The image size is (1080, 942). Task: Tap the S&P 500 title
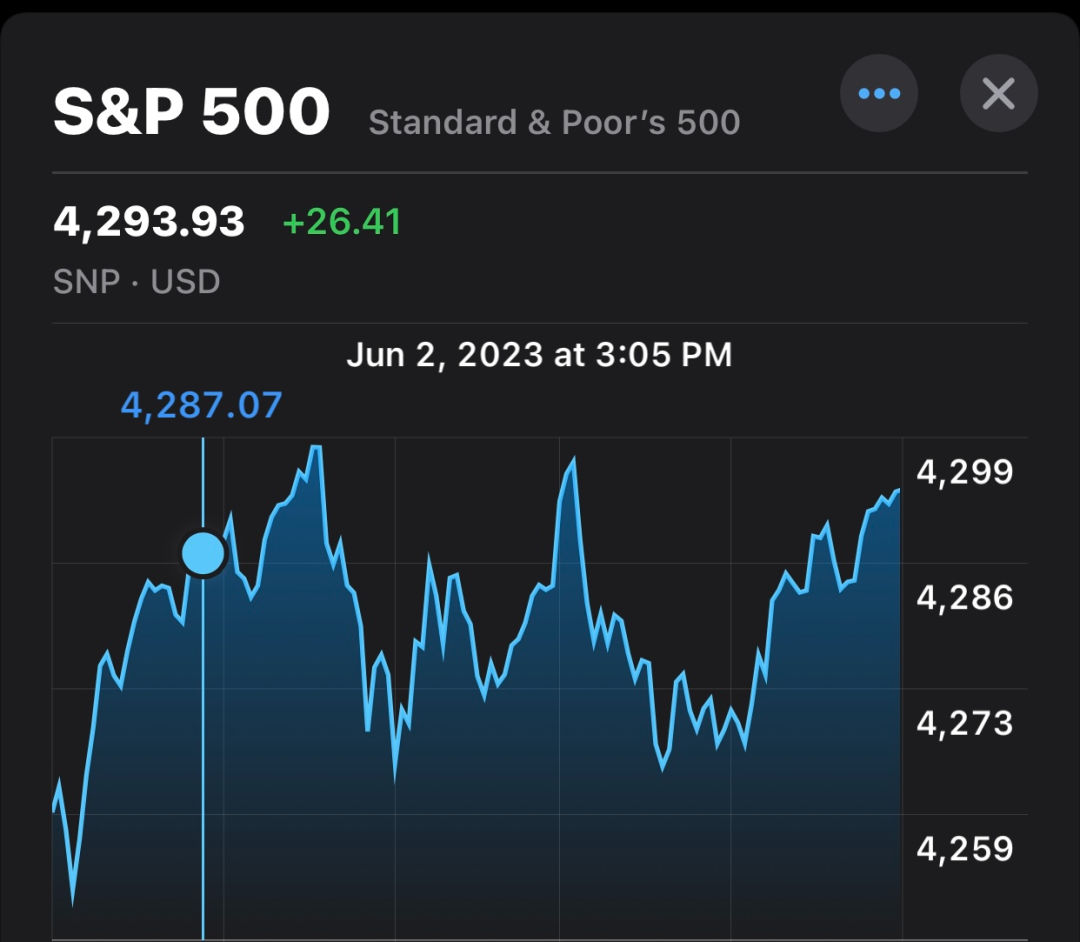pos(191,112)
